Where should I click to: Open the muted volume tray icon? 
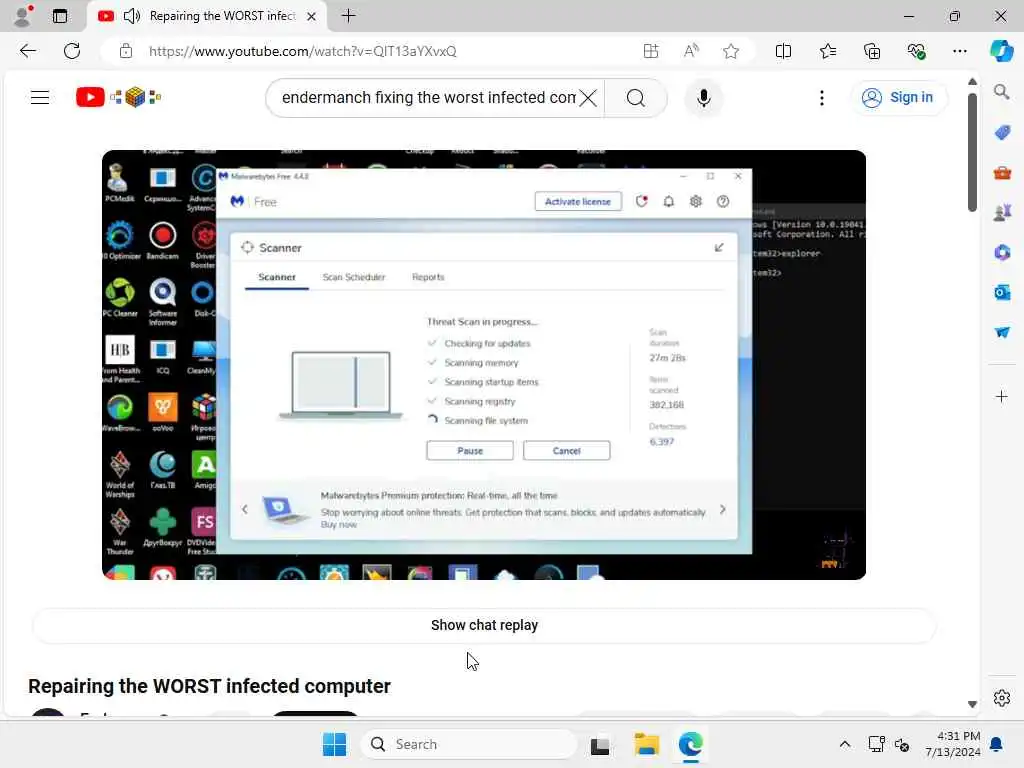[x=902, y=744]
